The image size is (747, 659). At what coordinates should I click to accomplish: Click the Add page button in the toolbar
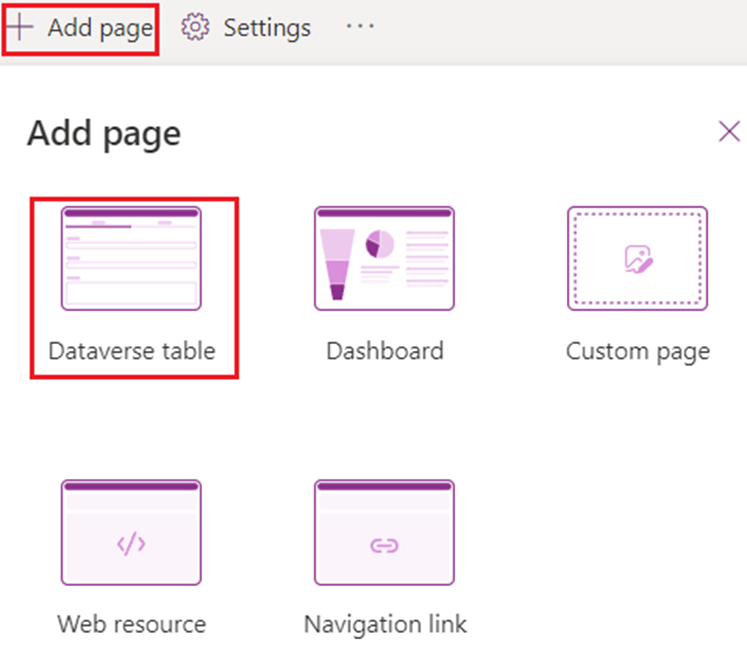[80, 29]
